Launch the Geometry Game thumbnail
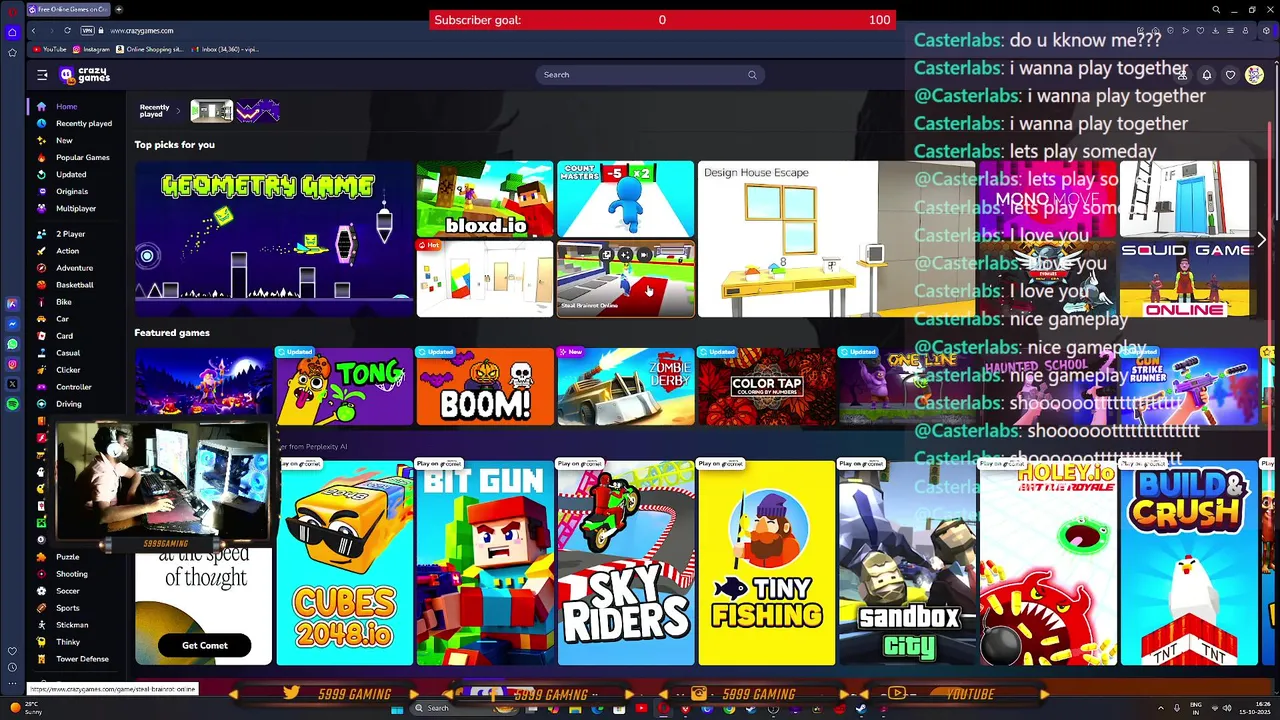Image resolution: width=1280 pixels, height=720 pixels. (273, 239)
